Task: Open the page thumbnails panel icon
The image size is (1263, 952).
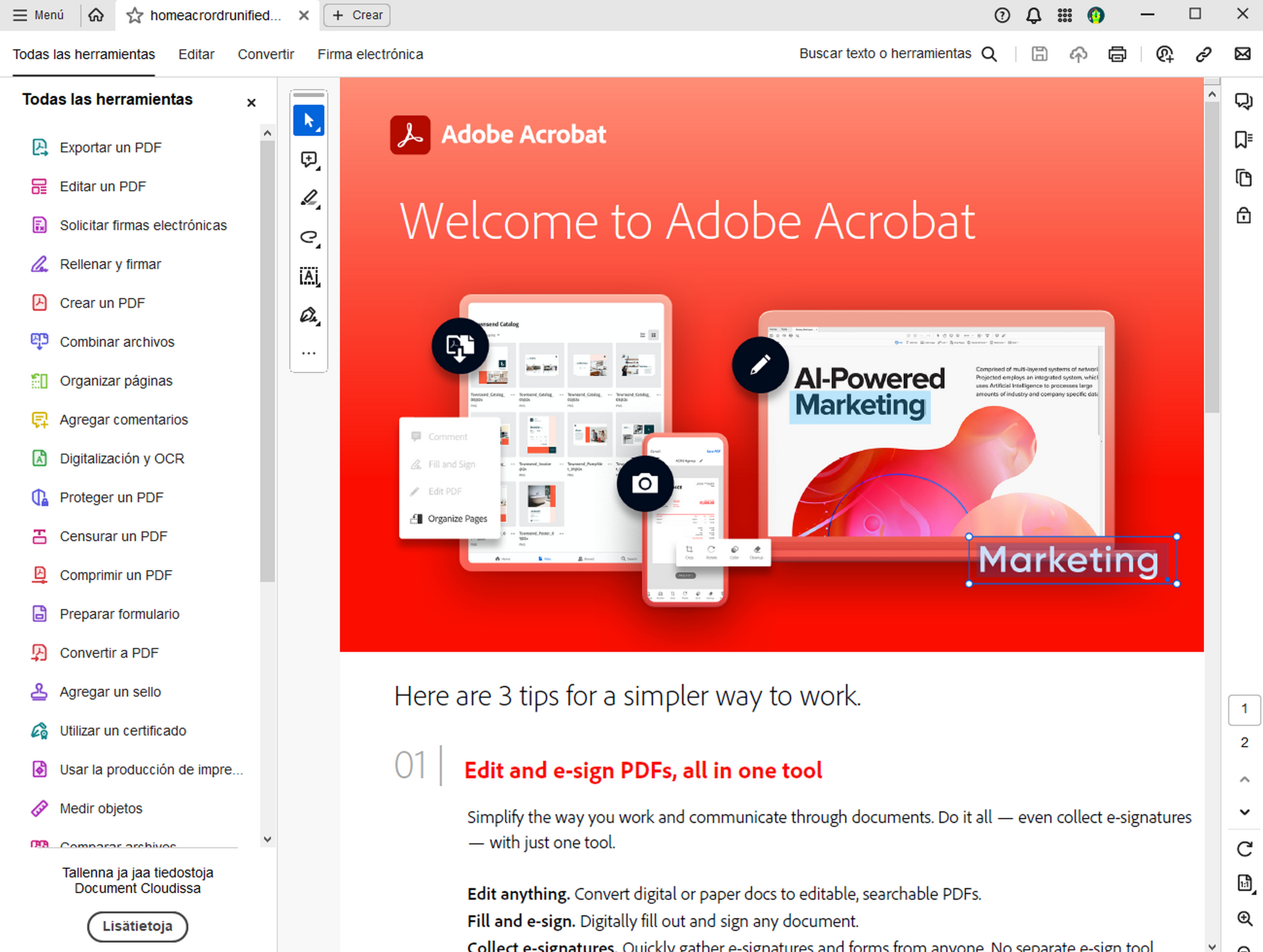Action: [x=1243, y=178]
